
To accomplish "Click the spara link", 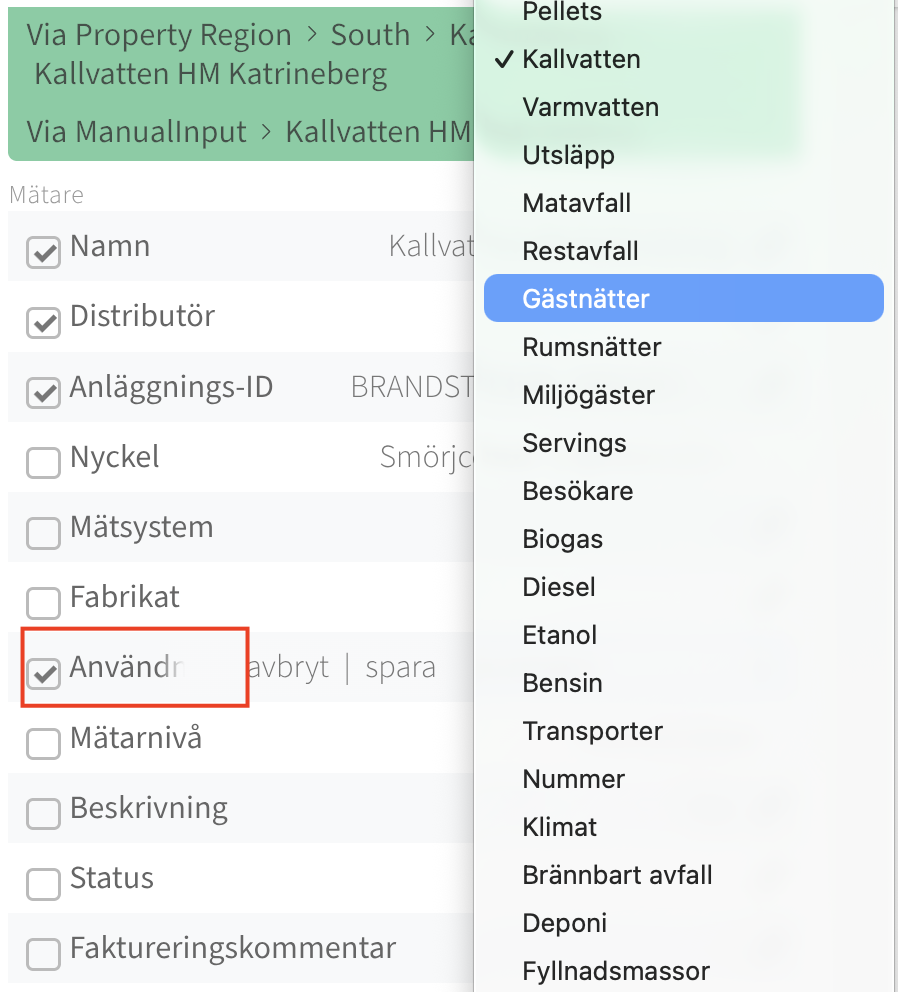I will click(x=401, y=669).
